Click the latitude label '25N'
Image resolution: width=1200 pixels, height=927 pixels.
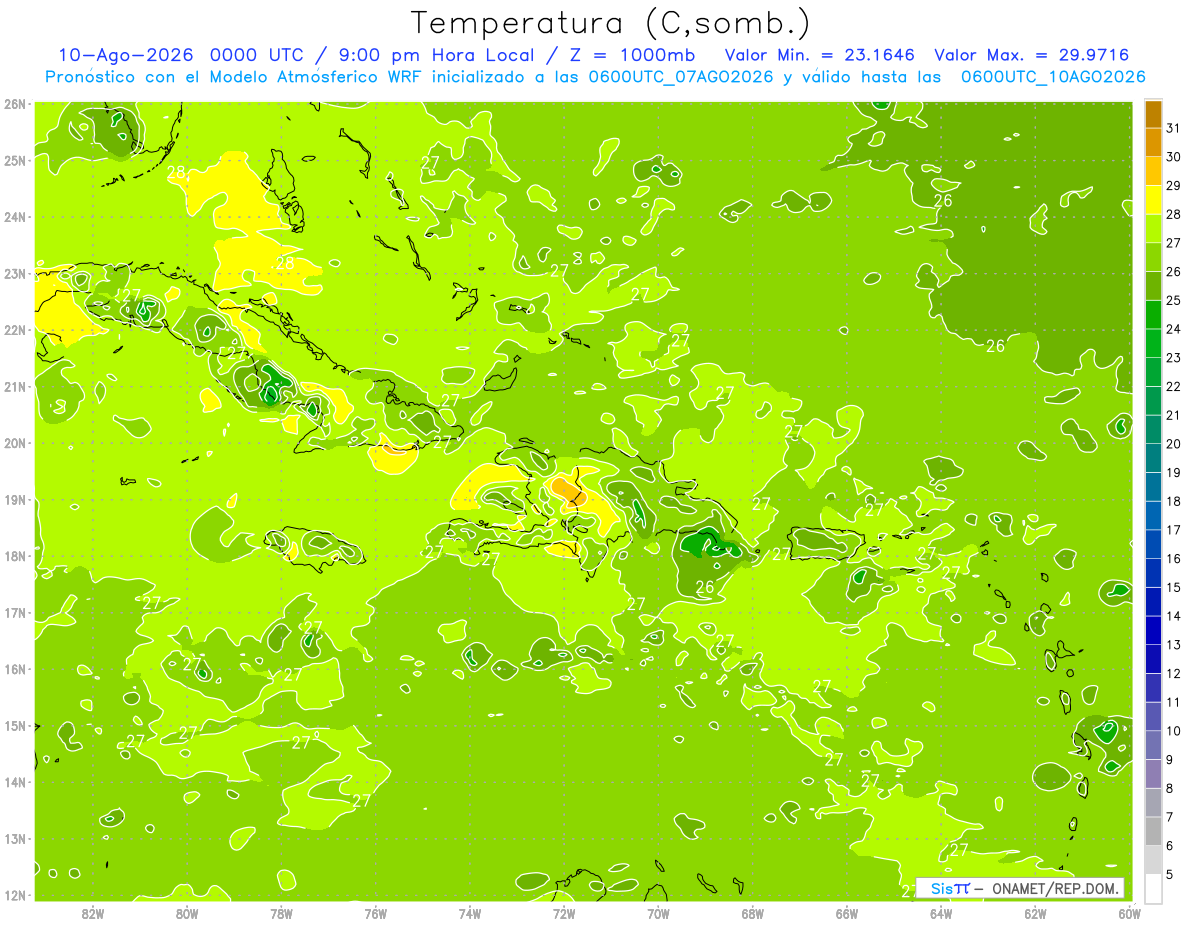click(x=15, y=160)
